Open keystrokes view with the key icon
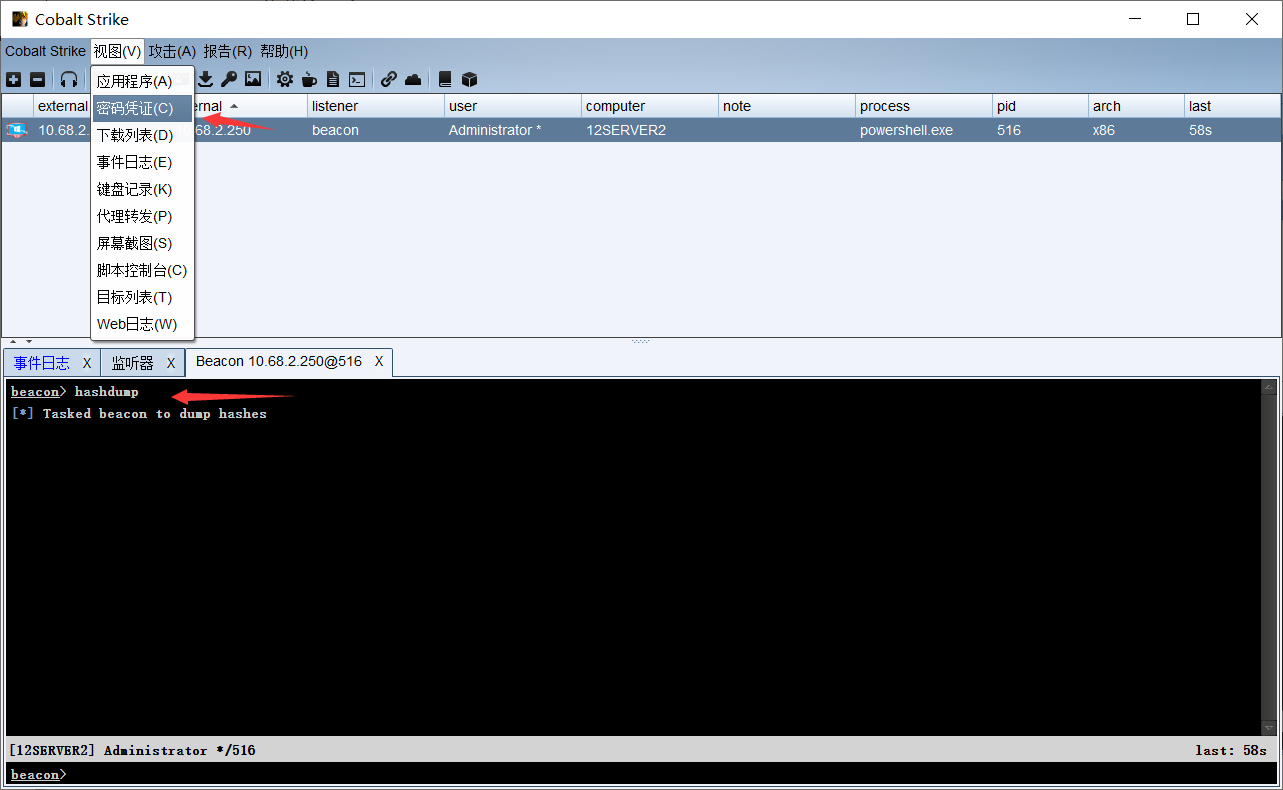1283x790 pixels. 229,79
